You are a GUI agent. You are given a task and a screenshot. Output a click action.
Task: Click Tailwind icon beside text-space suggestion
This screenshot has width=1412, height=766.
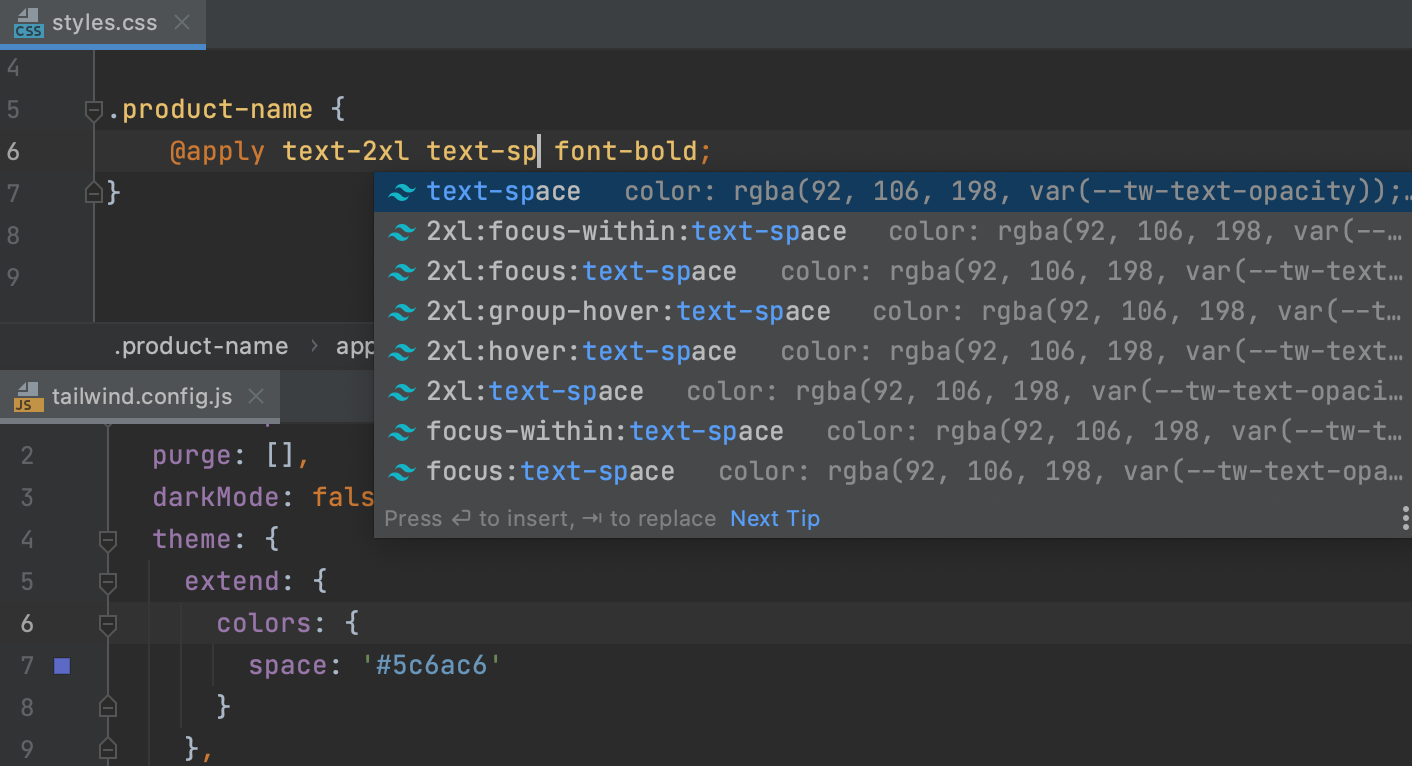coord(402,192)
